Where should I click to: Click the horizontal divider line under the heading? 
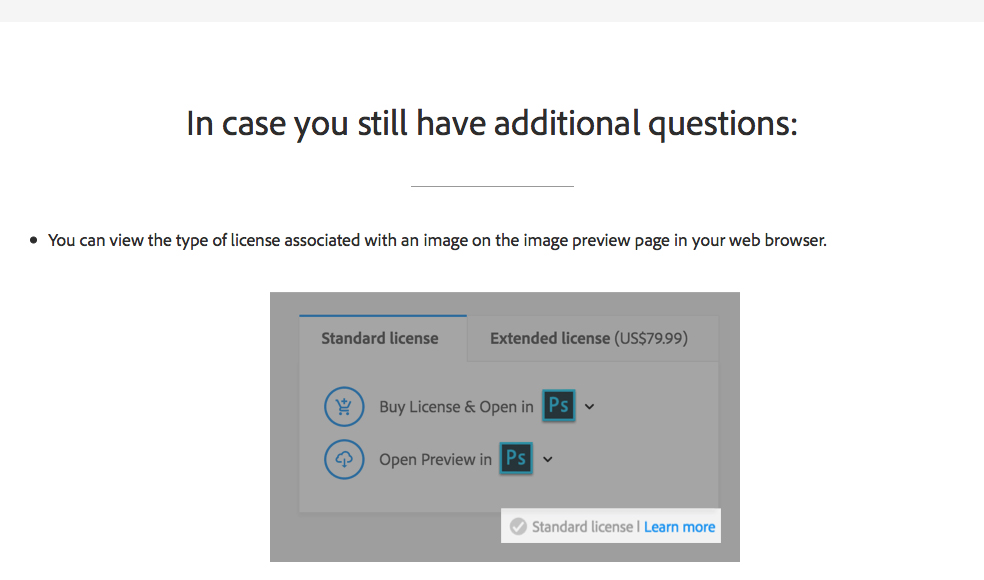click(492, 186)
